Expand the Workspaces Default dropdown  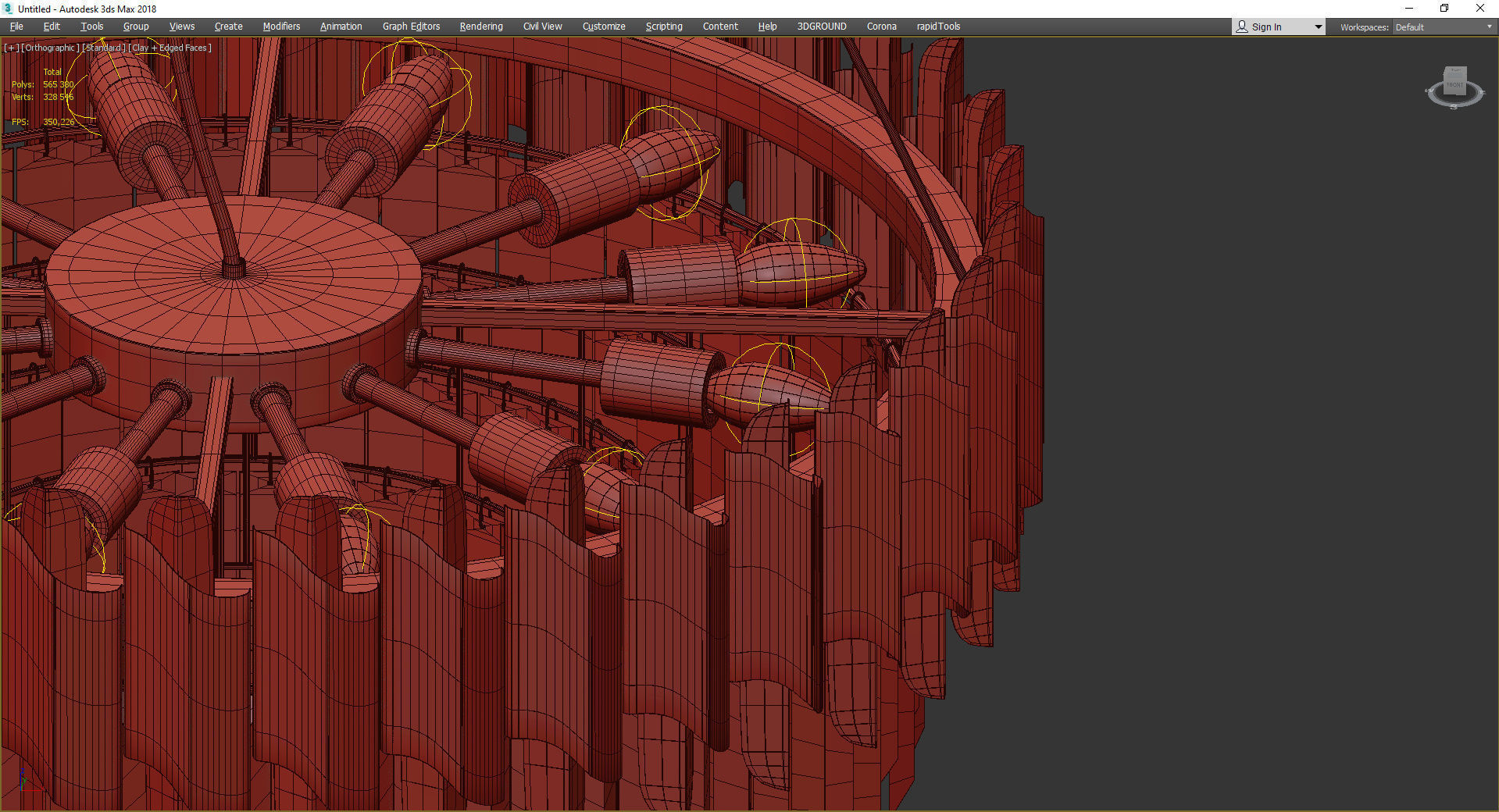1444,27
